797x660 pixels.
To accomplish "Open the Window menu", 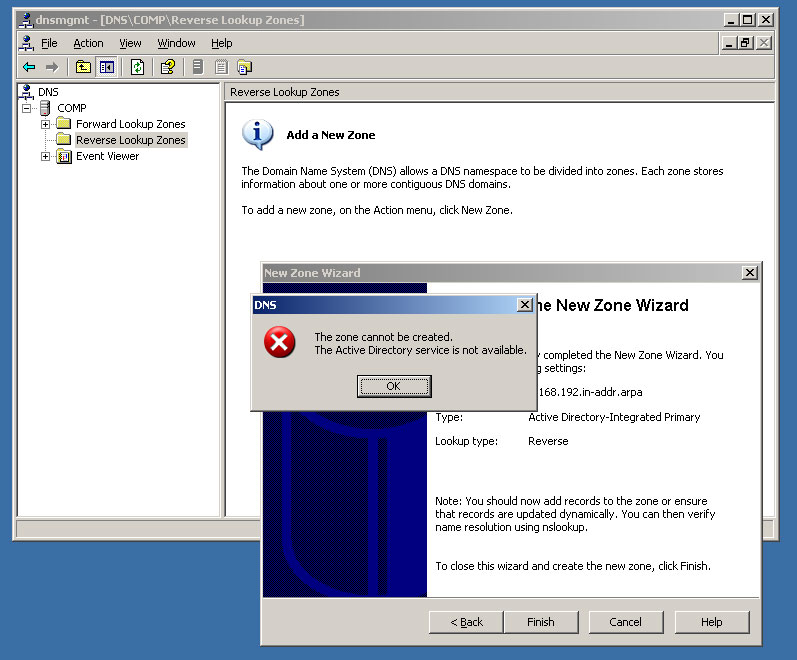I will point(176,43).
